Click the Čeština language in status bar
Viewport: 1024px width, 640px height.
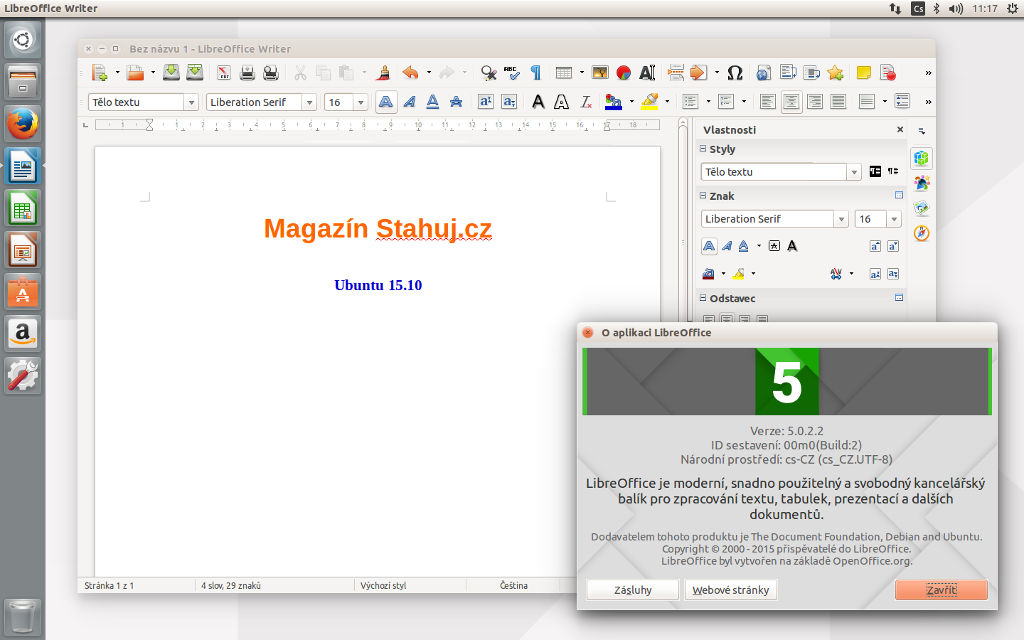pos(514,586)
